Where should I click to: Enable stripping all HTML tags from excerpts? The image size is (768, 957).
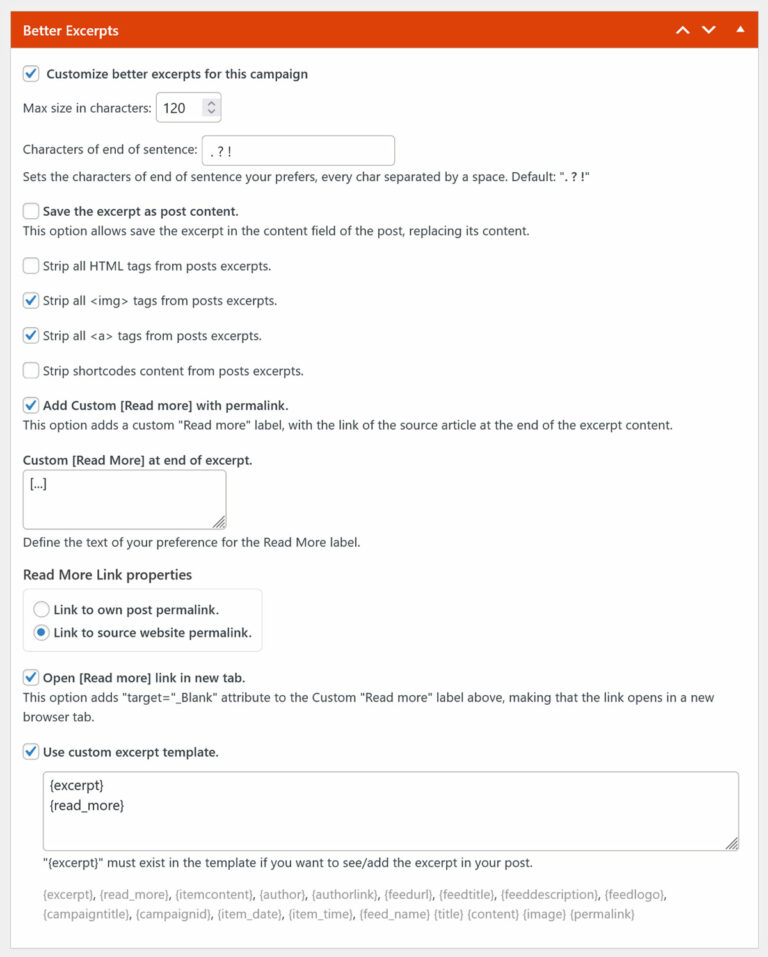click(x=29, y=265)
